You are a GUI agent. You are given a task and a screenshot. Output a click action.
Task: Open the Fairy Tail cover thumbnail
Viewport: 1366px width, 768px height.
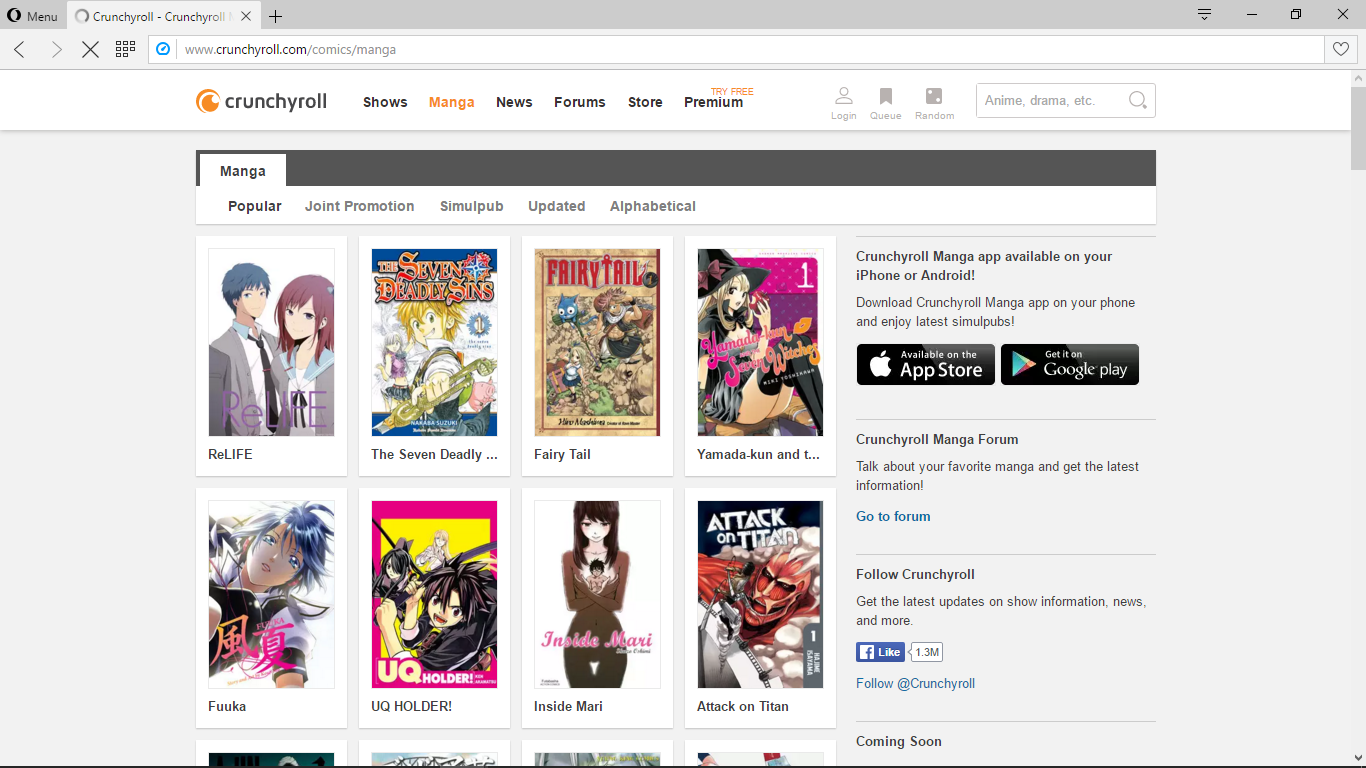pyautogui.click(x=597, y=342)
